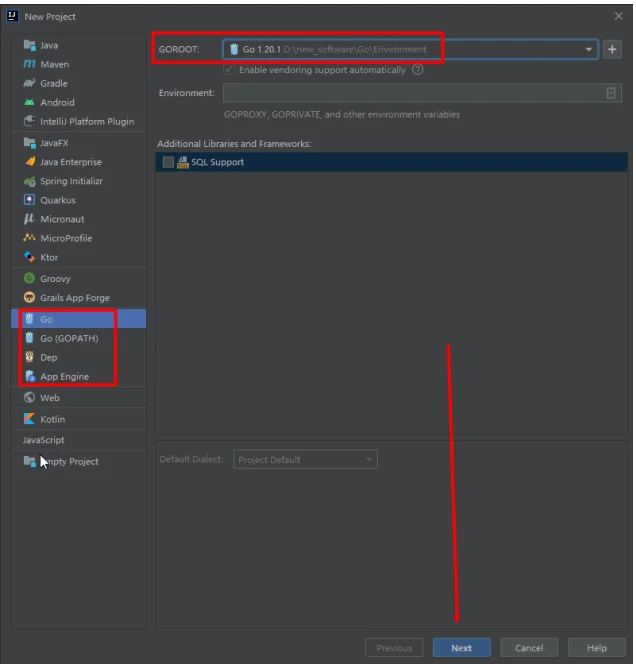Click the Dep list label
The width and height of the screenshot is (636, 664).
pyautogui.click(x=48, y=357)
